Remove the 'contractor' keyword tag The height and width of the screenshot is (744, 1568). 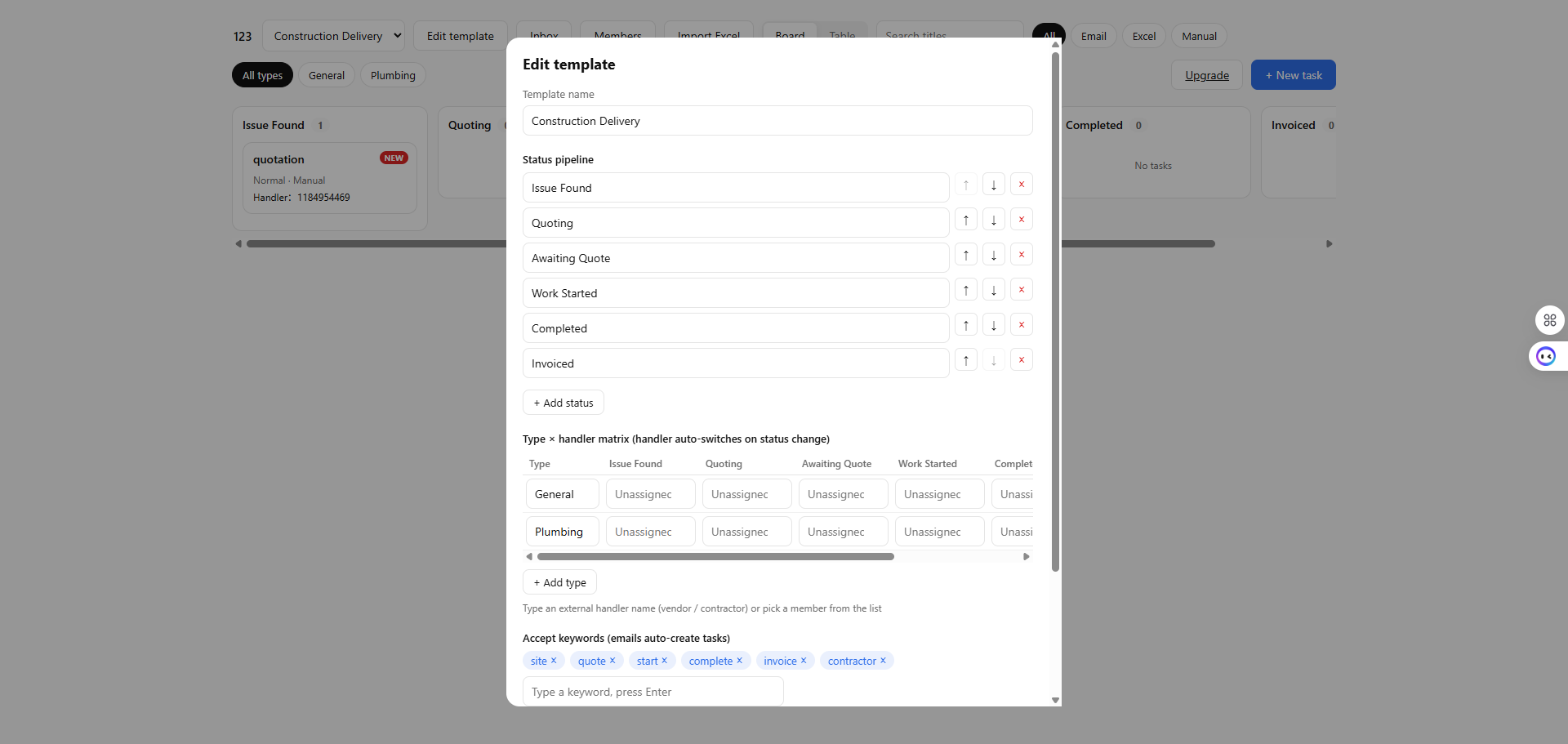click(883, 661)
